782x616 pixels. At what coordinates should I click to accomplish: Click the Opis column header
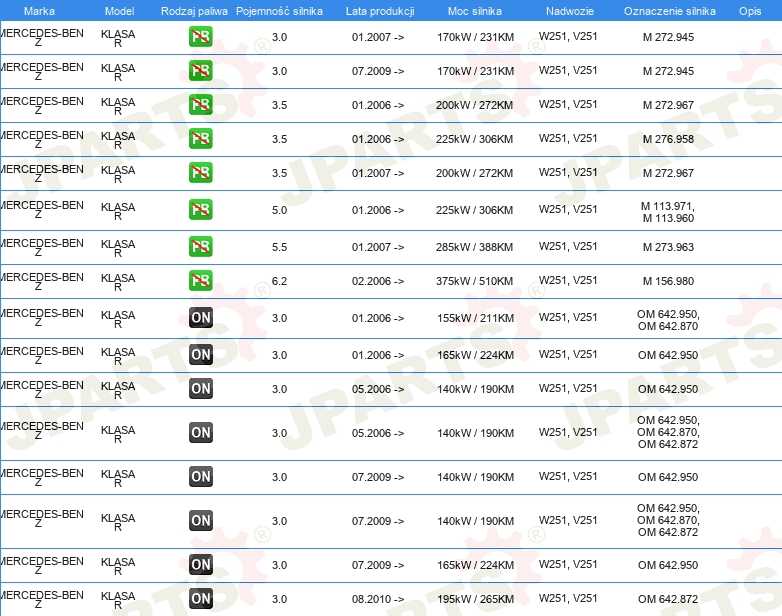point(750,11)
